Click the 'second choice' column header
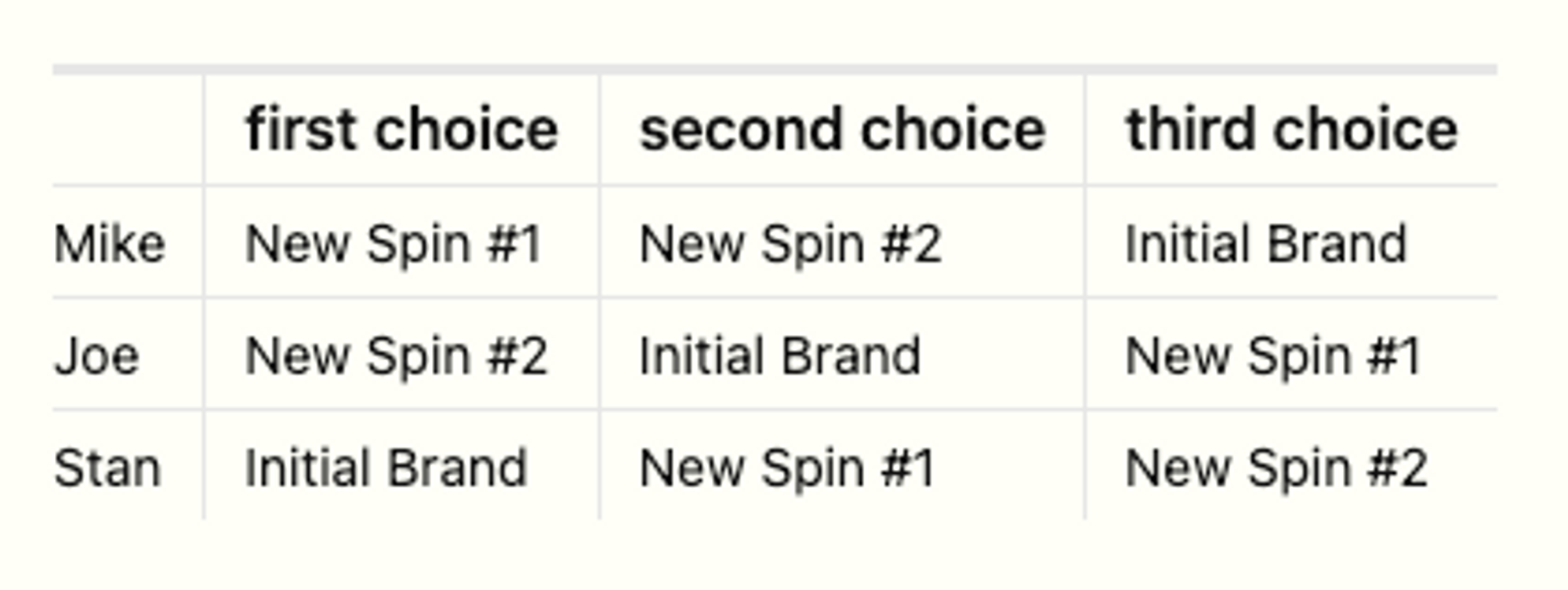This screenshot has width=1568, height=590. (842, 129)
